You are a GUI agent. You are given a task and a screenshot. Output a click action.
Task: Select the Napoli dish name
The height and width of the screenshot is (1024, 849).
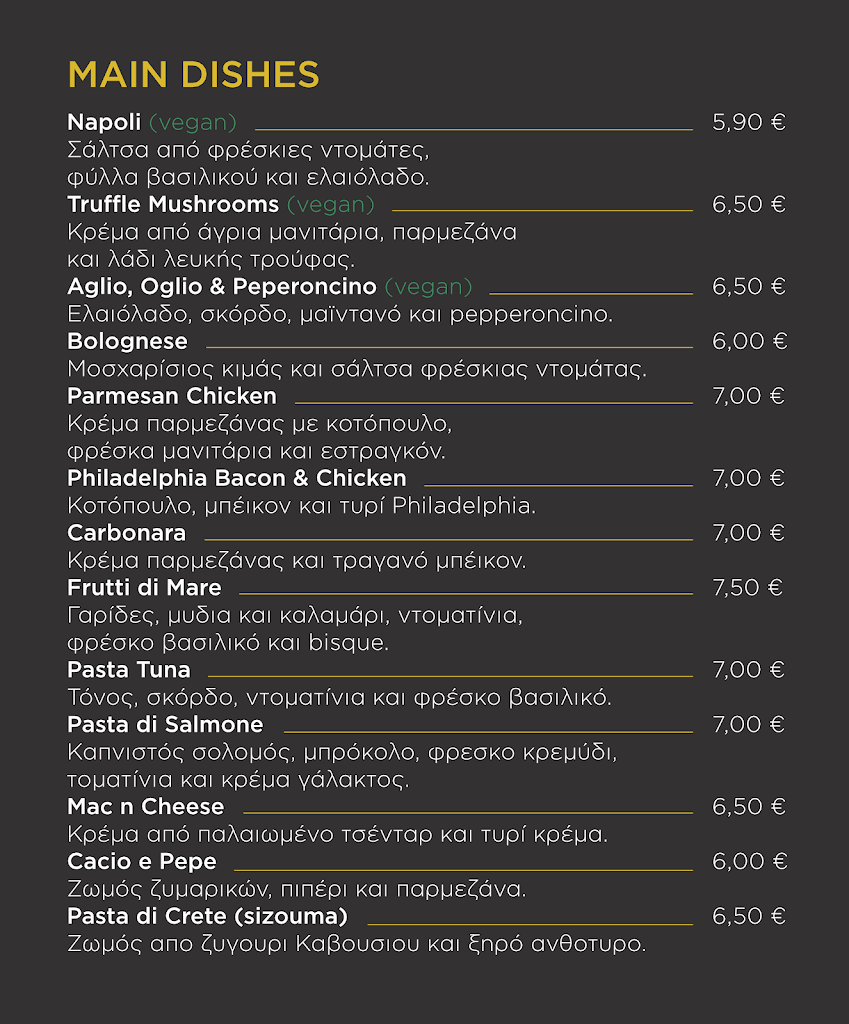tap(105, 123)
